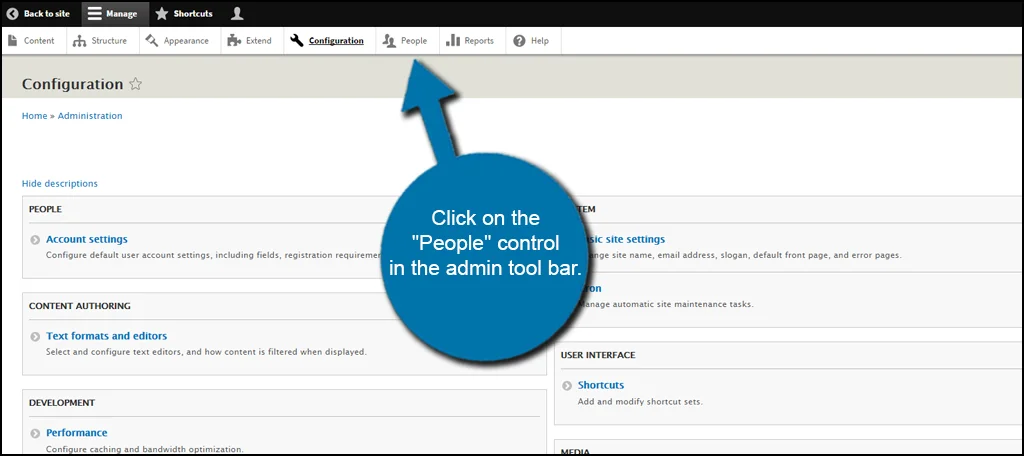1024x456 pixels.
Task: Click the Back to site arrow icon
Action: pos(13,14)
